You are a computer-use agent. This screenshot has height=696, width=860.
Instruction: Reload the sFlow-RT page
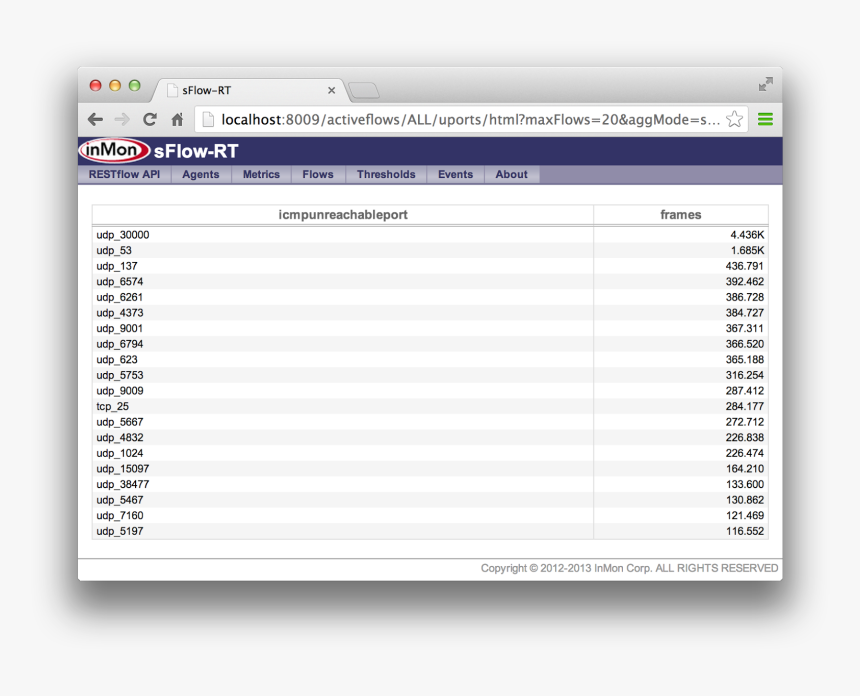[x=149, y=119]
